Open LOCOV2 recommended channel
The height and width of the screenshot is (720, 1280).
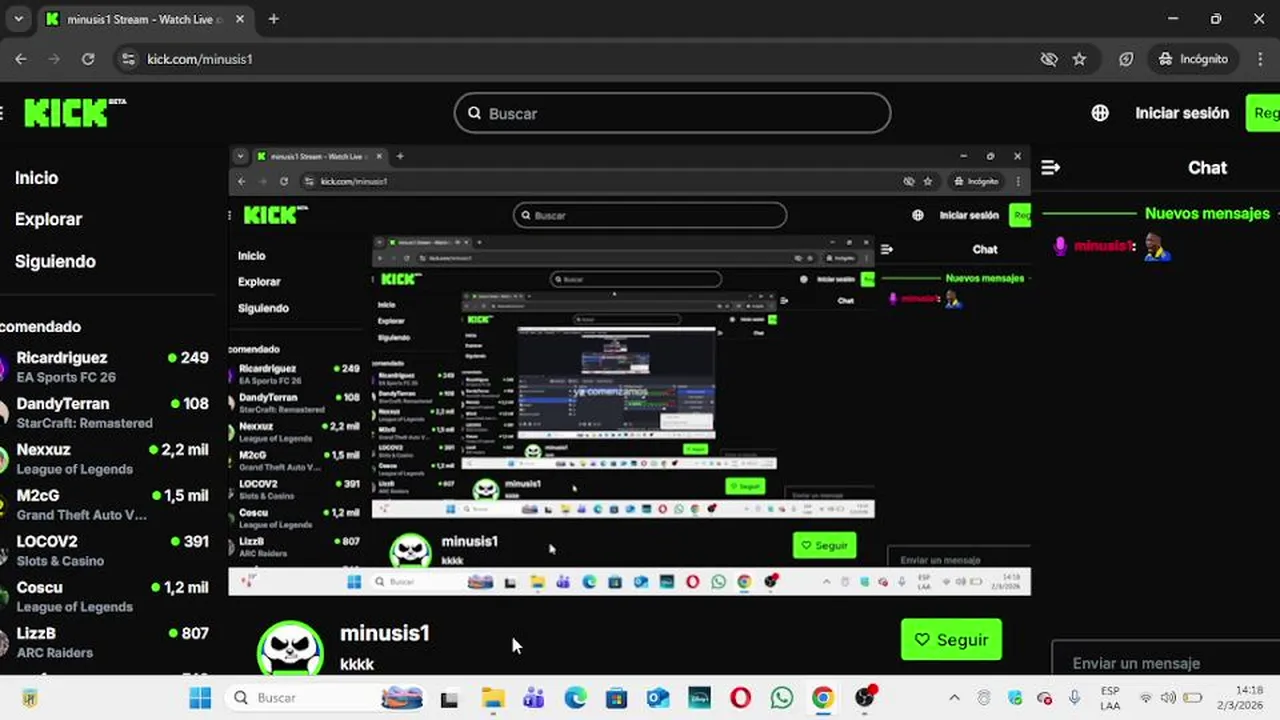(x=104, y=550)
